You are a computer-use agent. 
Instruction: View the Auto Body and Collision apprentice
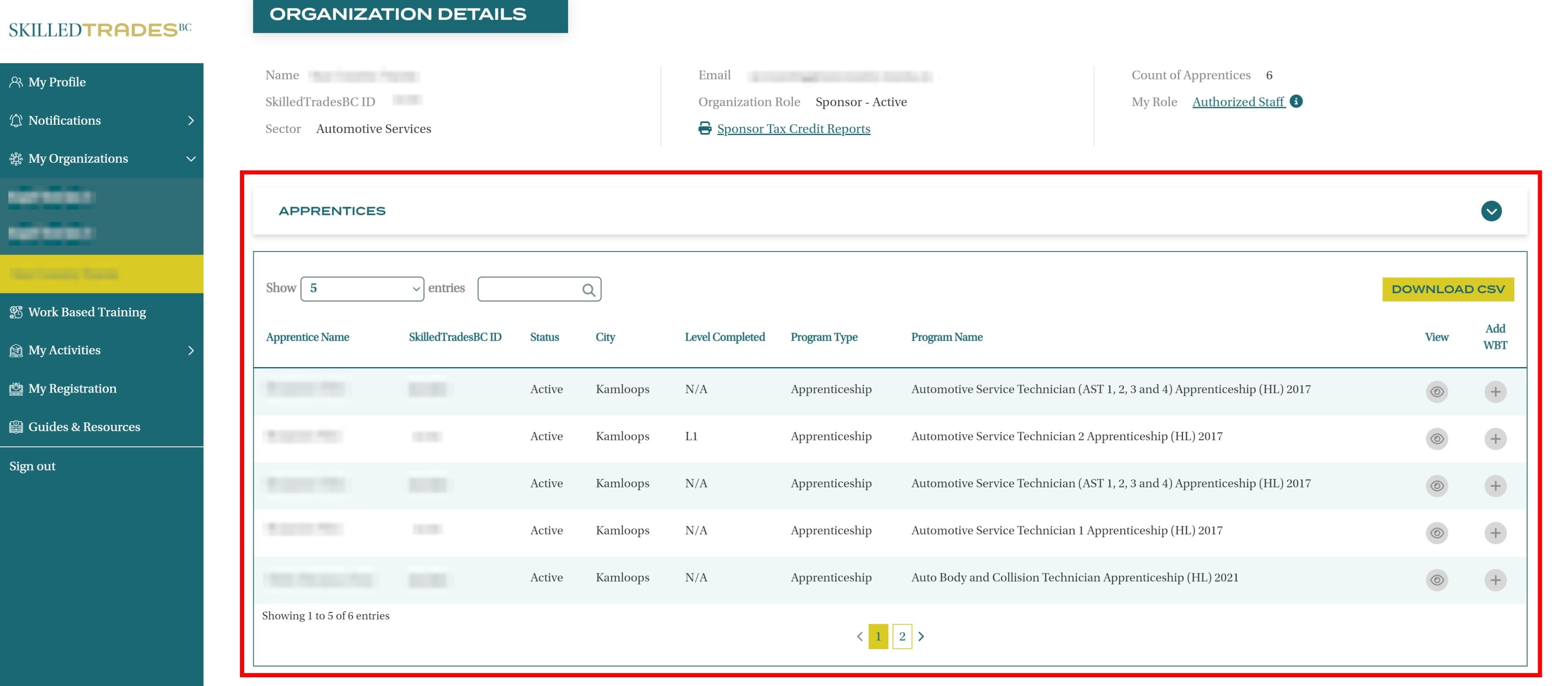pyautogui.click(x=1437, y=580)
